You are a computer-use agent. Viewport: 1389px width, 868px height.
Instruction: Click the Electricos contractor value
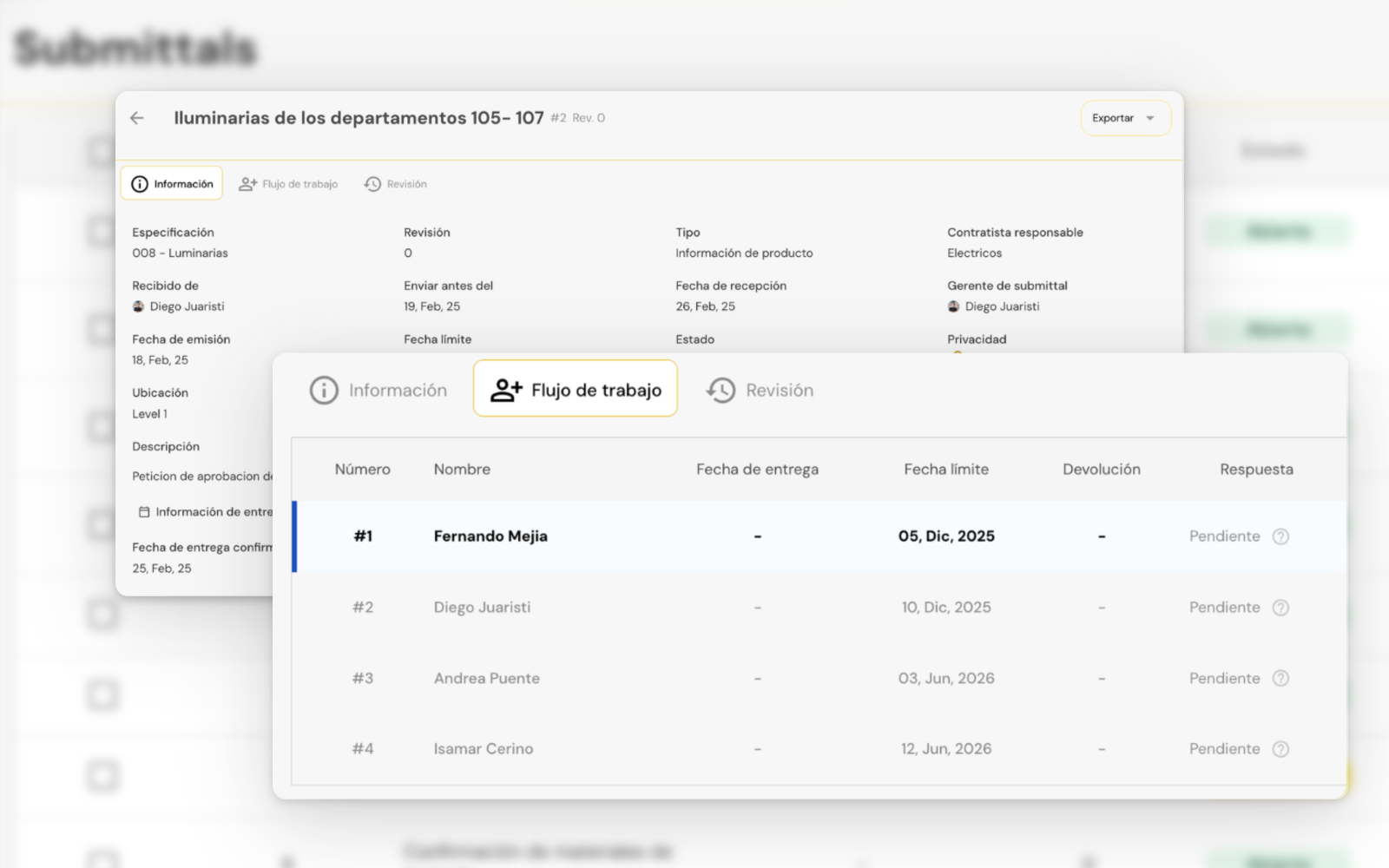click(974, 253)
